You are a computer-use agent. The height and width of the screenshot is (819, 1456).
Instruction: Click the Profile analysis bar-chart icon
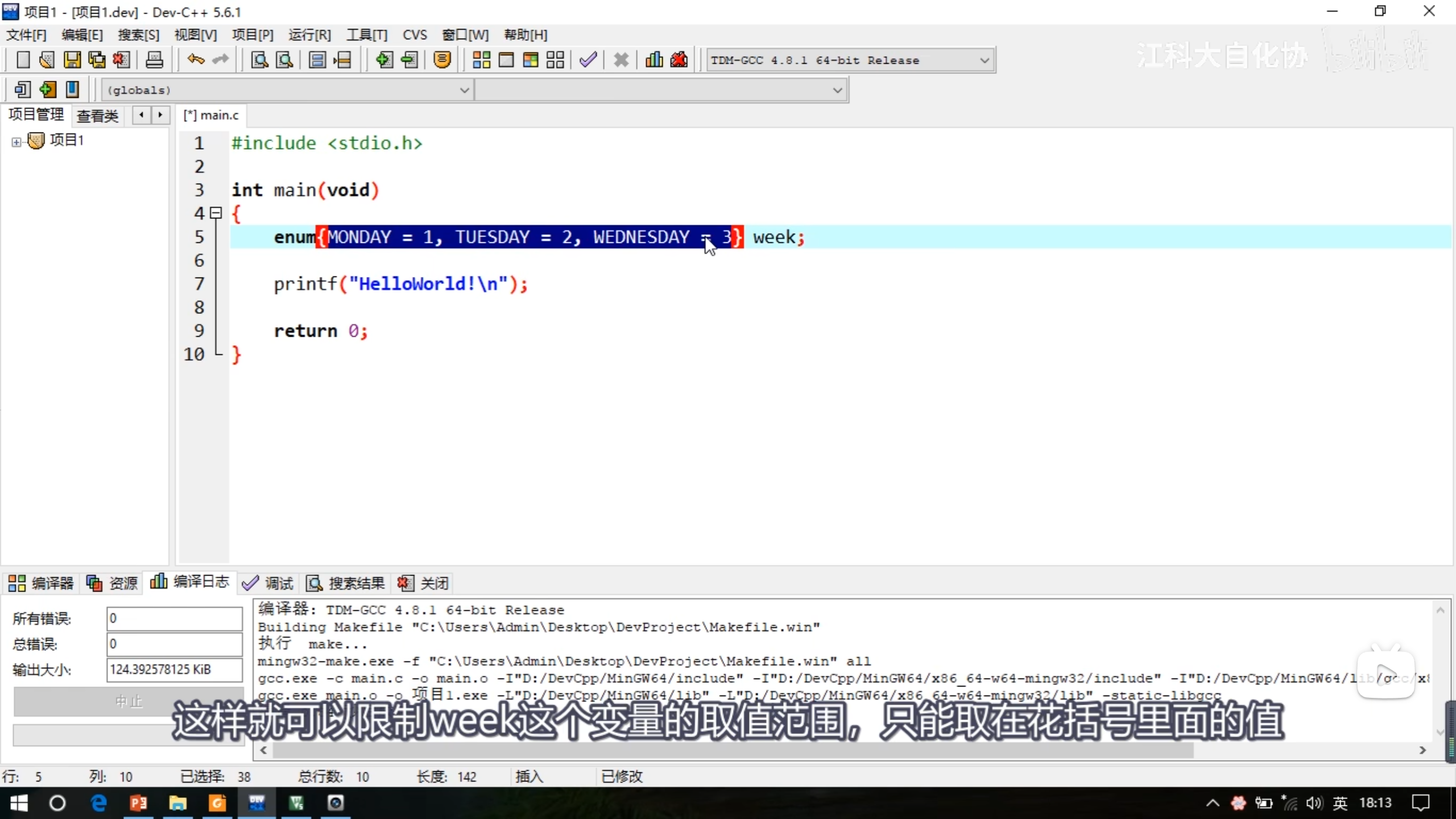[x=654, y=60]
